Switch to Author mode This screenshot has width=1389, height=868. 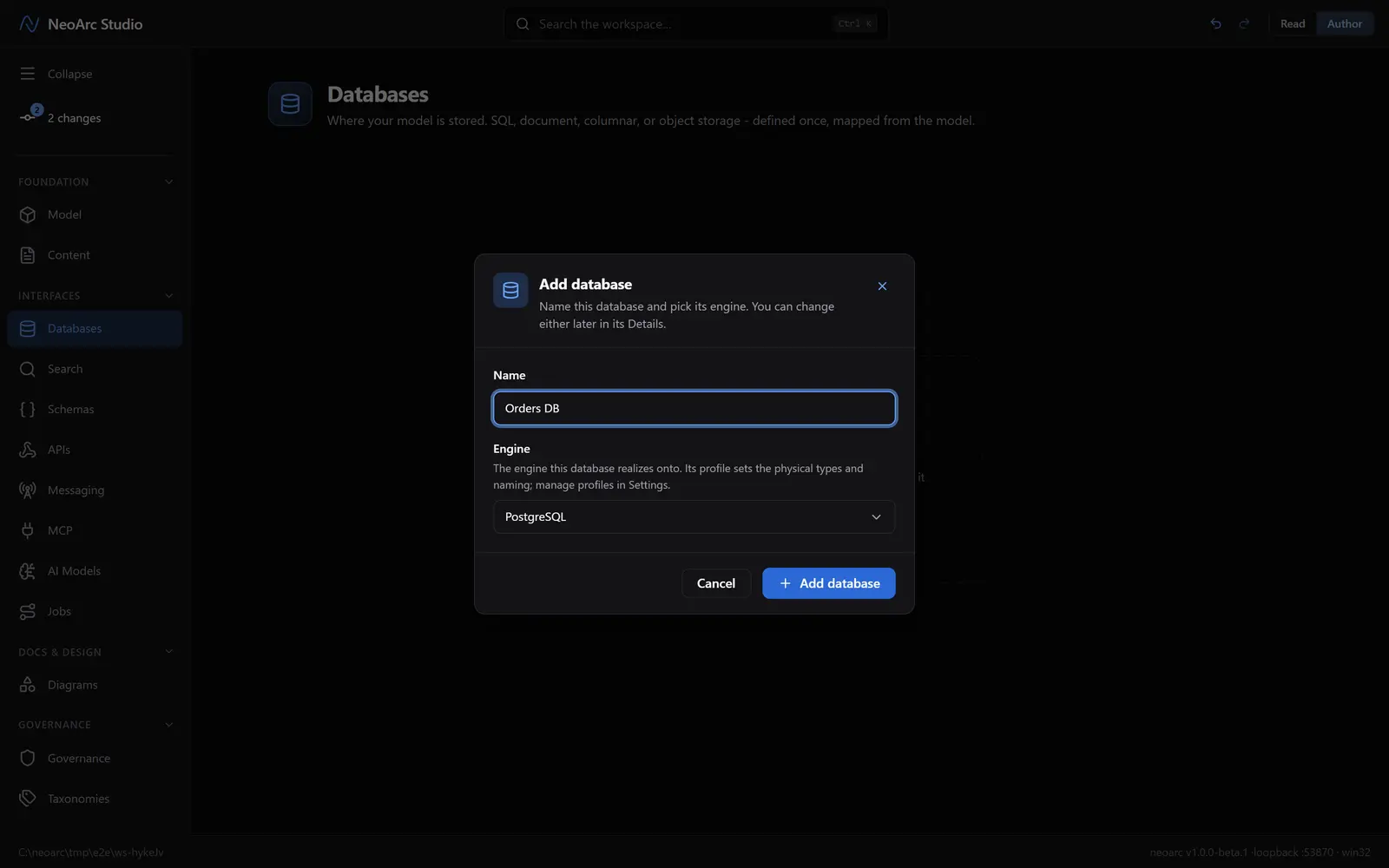pyautogui.click(x=1345, y=24)
